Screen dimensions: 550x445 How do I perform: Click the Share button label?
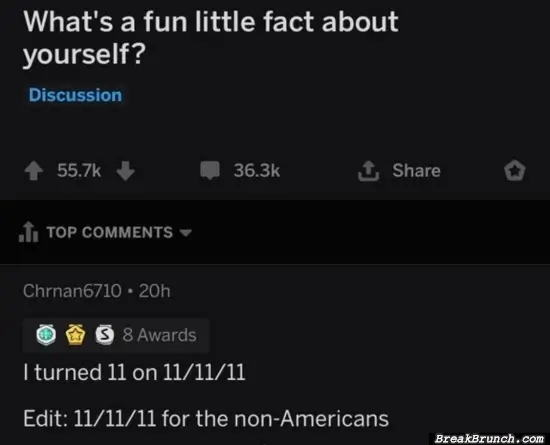416,170
